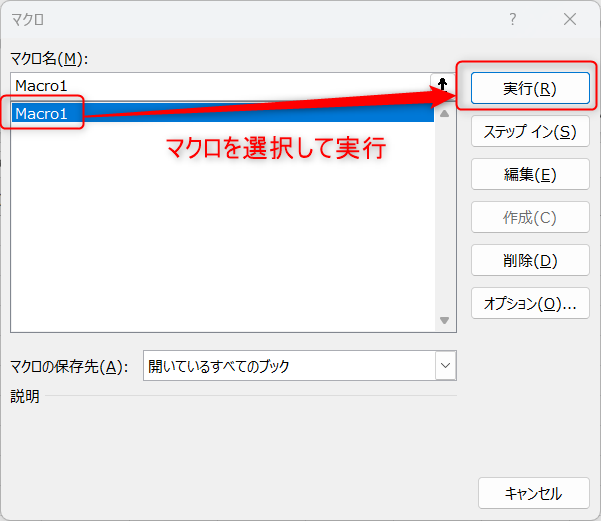The width and height of the screenshot is (601, 521).
Task: Click the collapse-dialog arrow icon beside macro name
Action: (443, 85)
